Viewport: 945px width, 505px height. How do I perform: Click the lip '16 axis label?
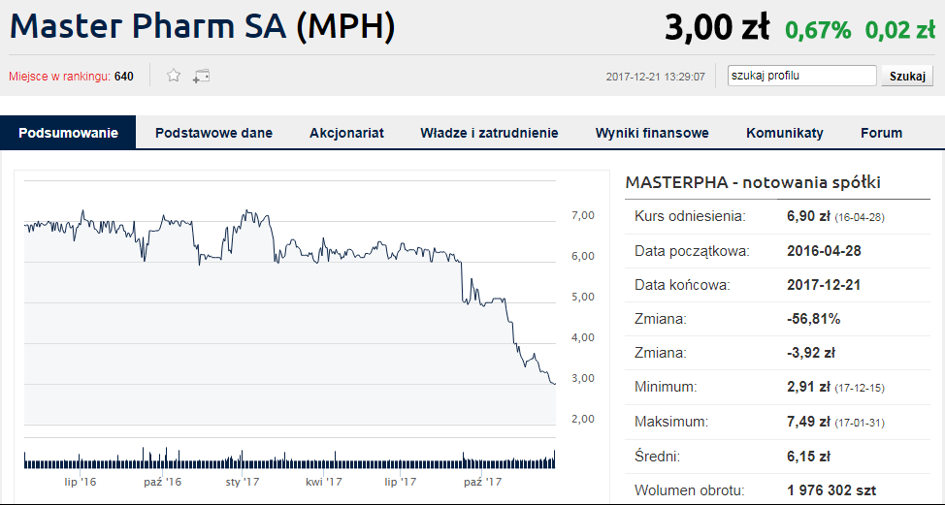pos(80,482)
